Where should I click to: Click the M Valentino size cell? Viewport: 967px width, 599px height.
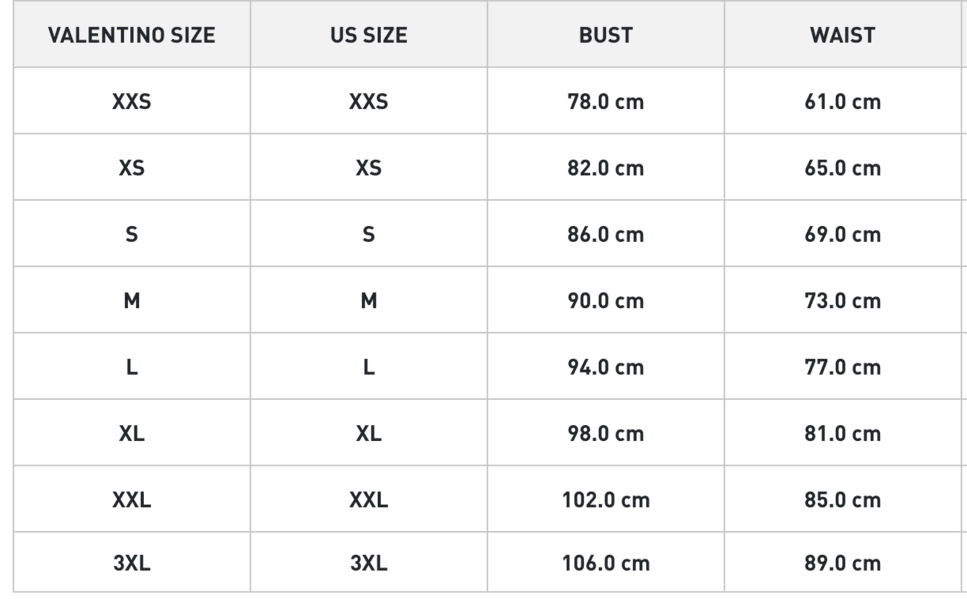point(131,300)
